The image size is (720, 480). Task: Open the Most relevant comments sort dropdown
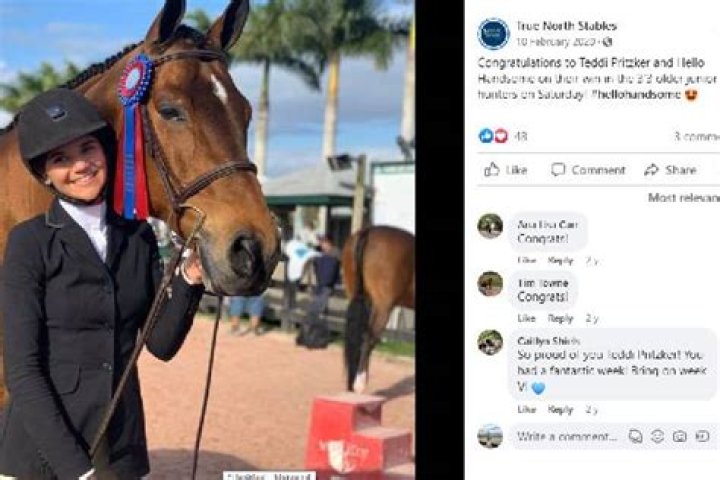pyautogui.click(x=684, y=198)
